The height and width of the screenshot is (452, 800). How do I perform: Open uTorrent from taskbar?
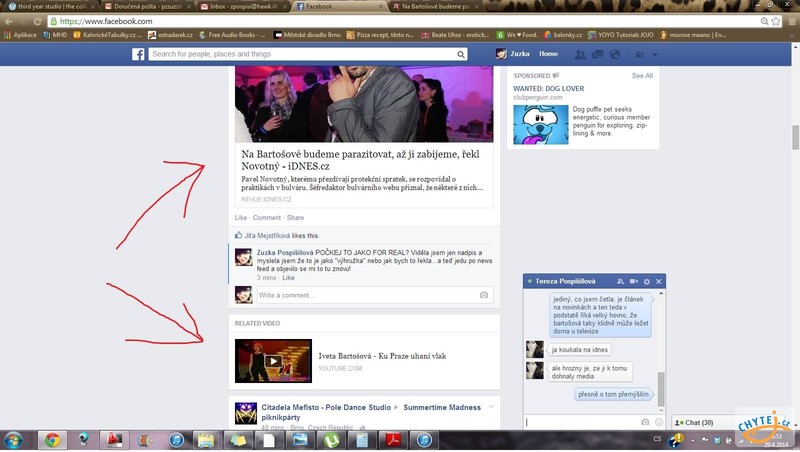331,440
